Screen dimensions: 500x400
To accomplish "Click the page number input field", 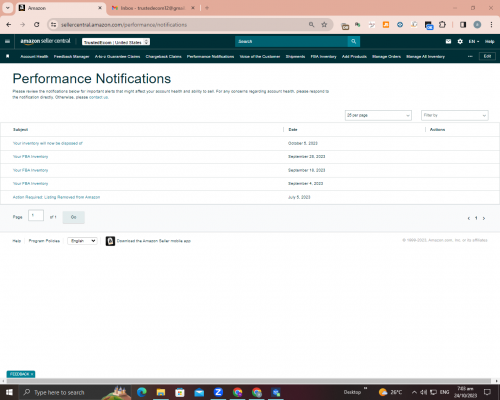I will 36,216.
